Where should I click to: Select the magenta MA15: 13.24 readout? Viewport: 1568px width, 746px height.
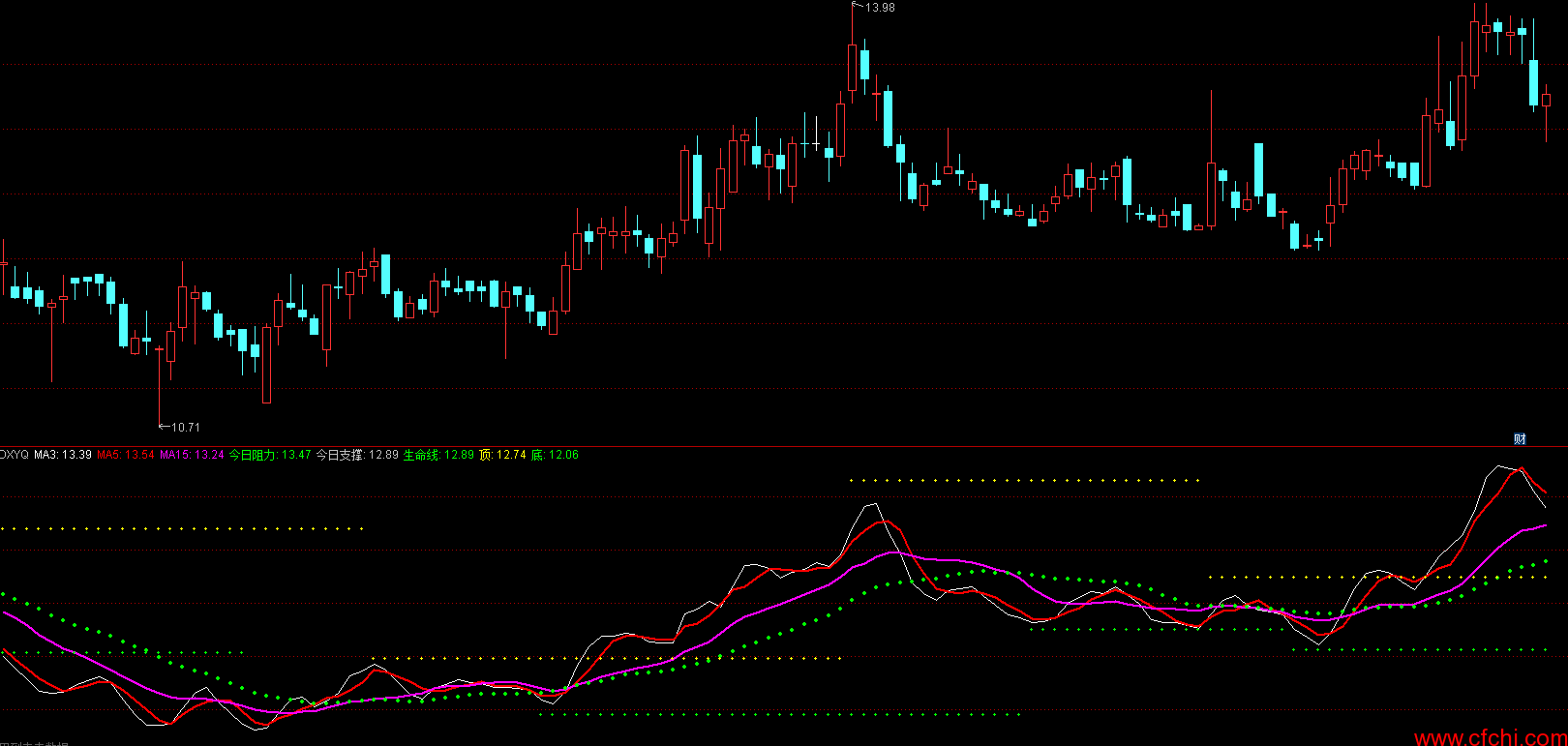coord(192,455)
